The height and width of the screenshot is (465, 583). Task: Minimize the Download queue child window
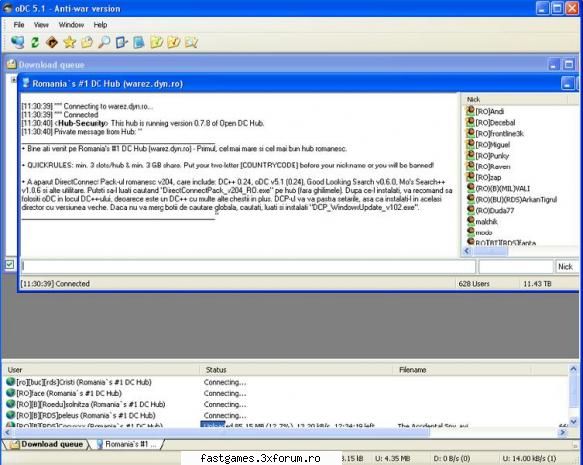[554, 64]
